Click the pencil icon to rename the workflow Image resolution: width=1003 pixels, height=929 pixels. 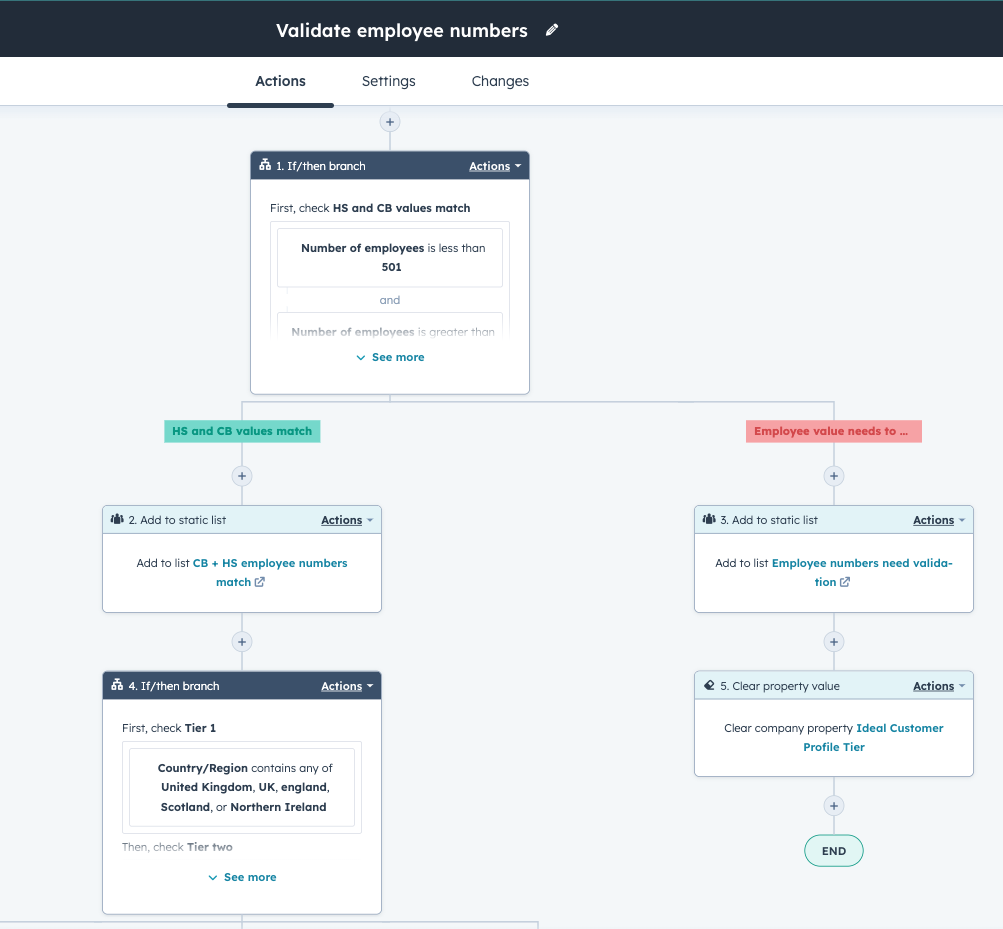[x=552, y=31]
